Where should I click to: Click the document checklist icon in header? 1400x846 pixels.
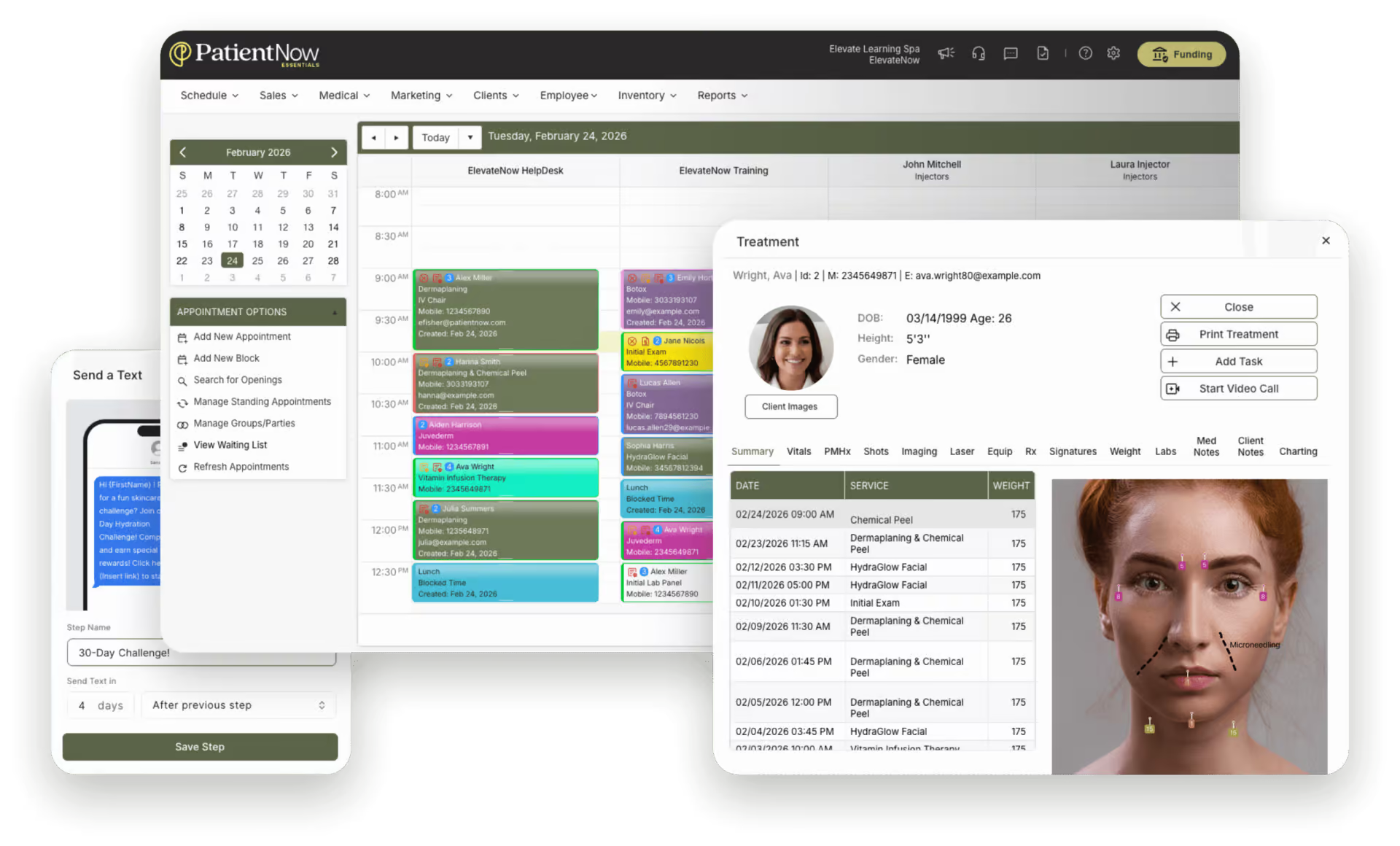pyautogui.click(x=1043, y=53)
